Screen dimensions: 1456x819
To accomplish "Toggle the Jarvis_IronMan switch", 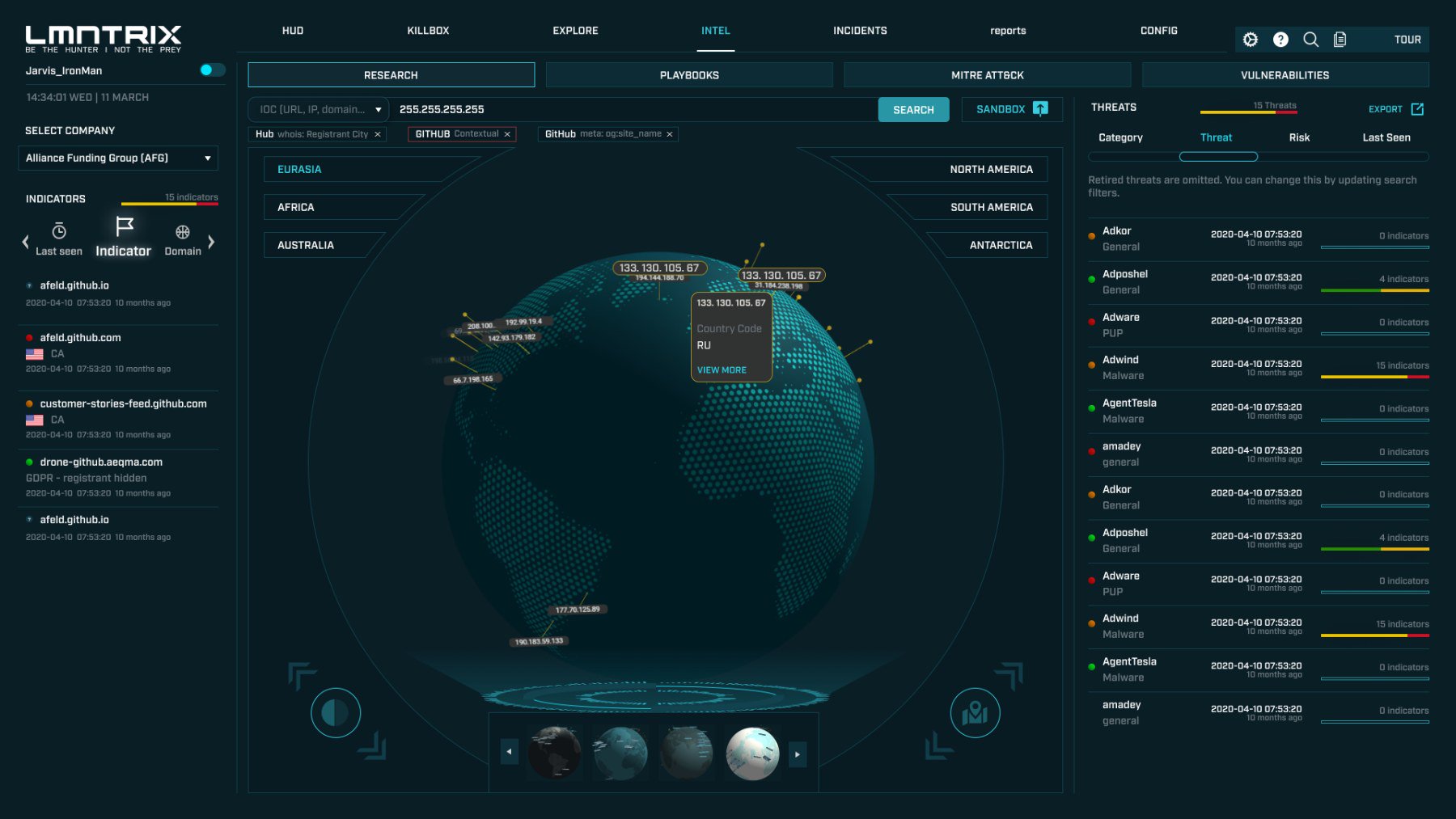I will [212, 70].
